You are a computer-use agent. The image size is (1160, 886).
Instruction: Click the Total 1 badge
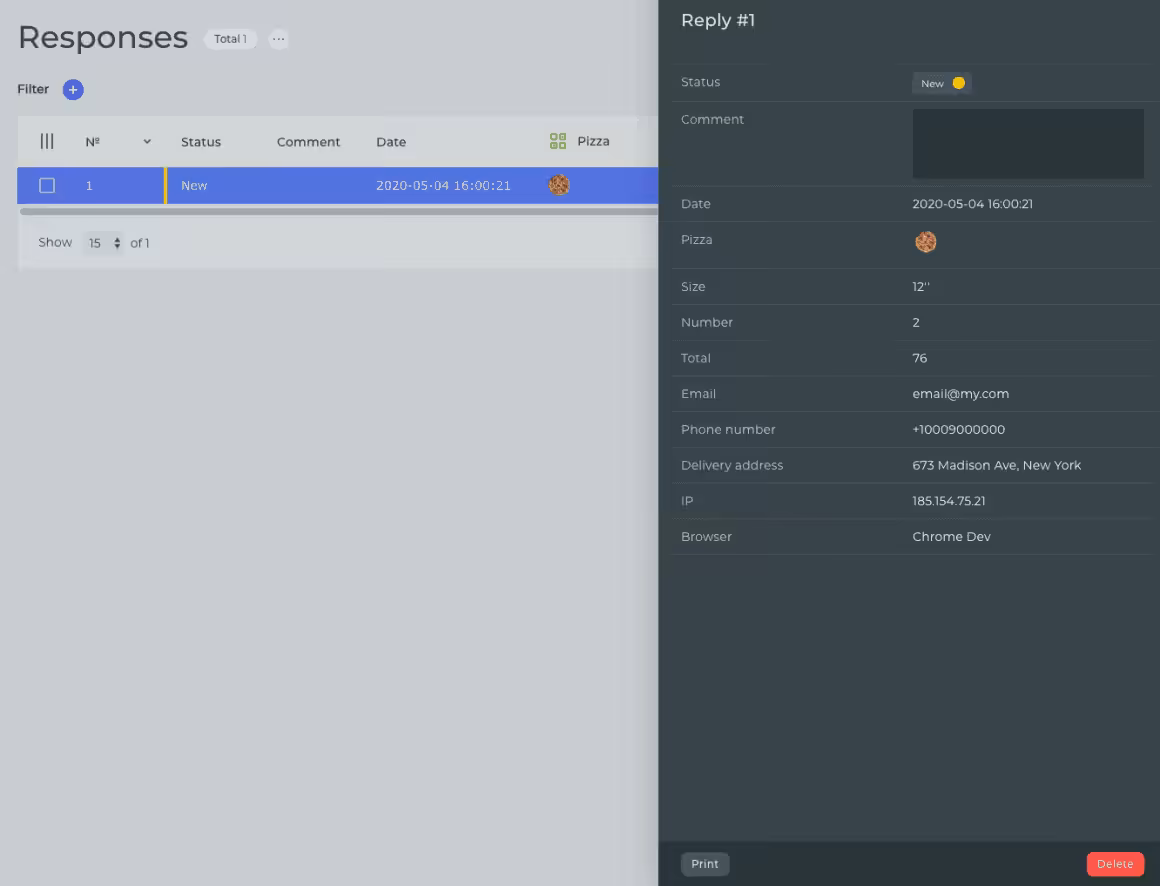[x=230, y=39]
